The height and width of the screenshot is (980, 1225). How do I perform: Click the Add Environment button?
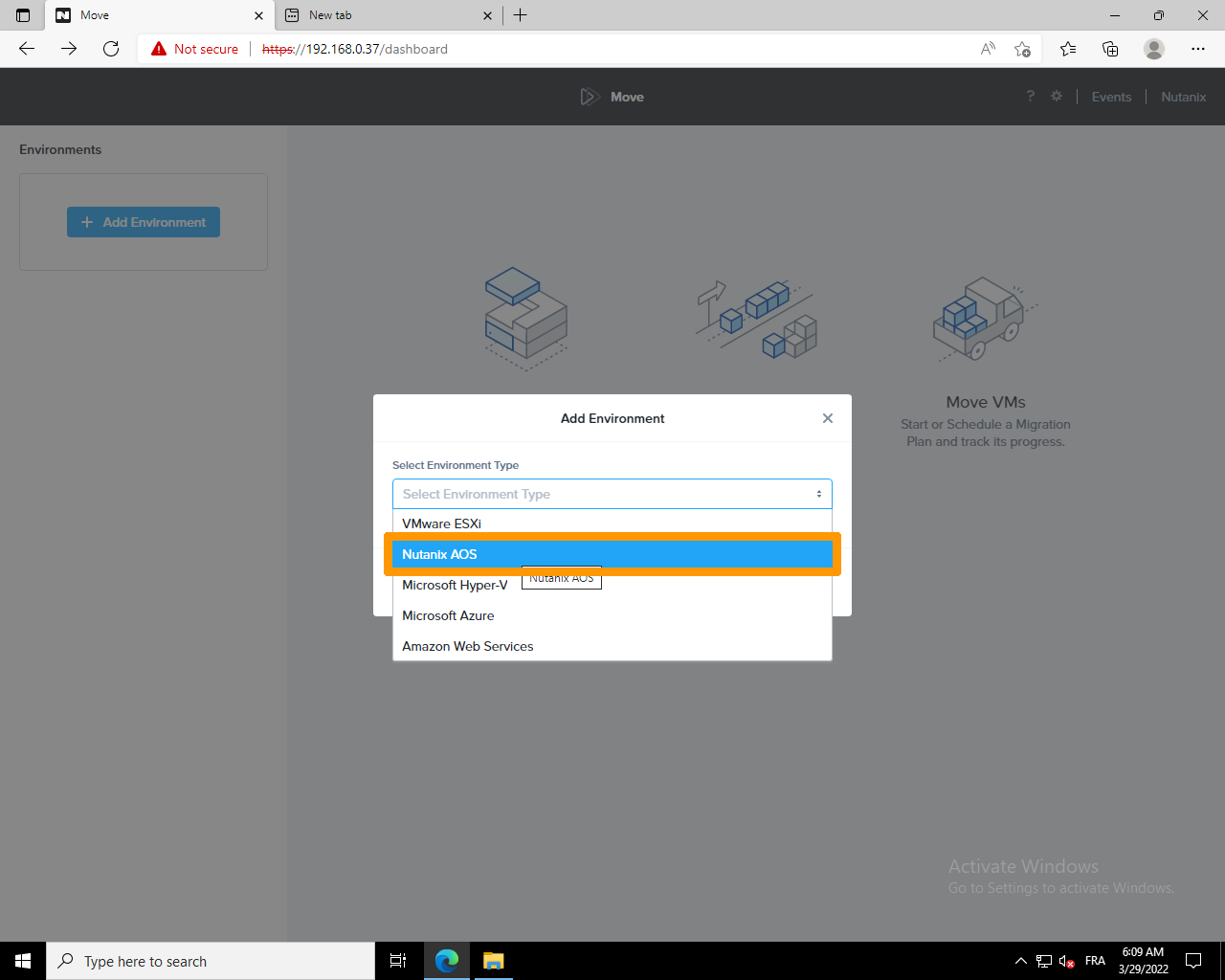(144, 222)
